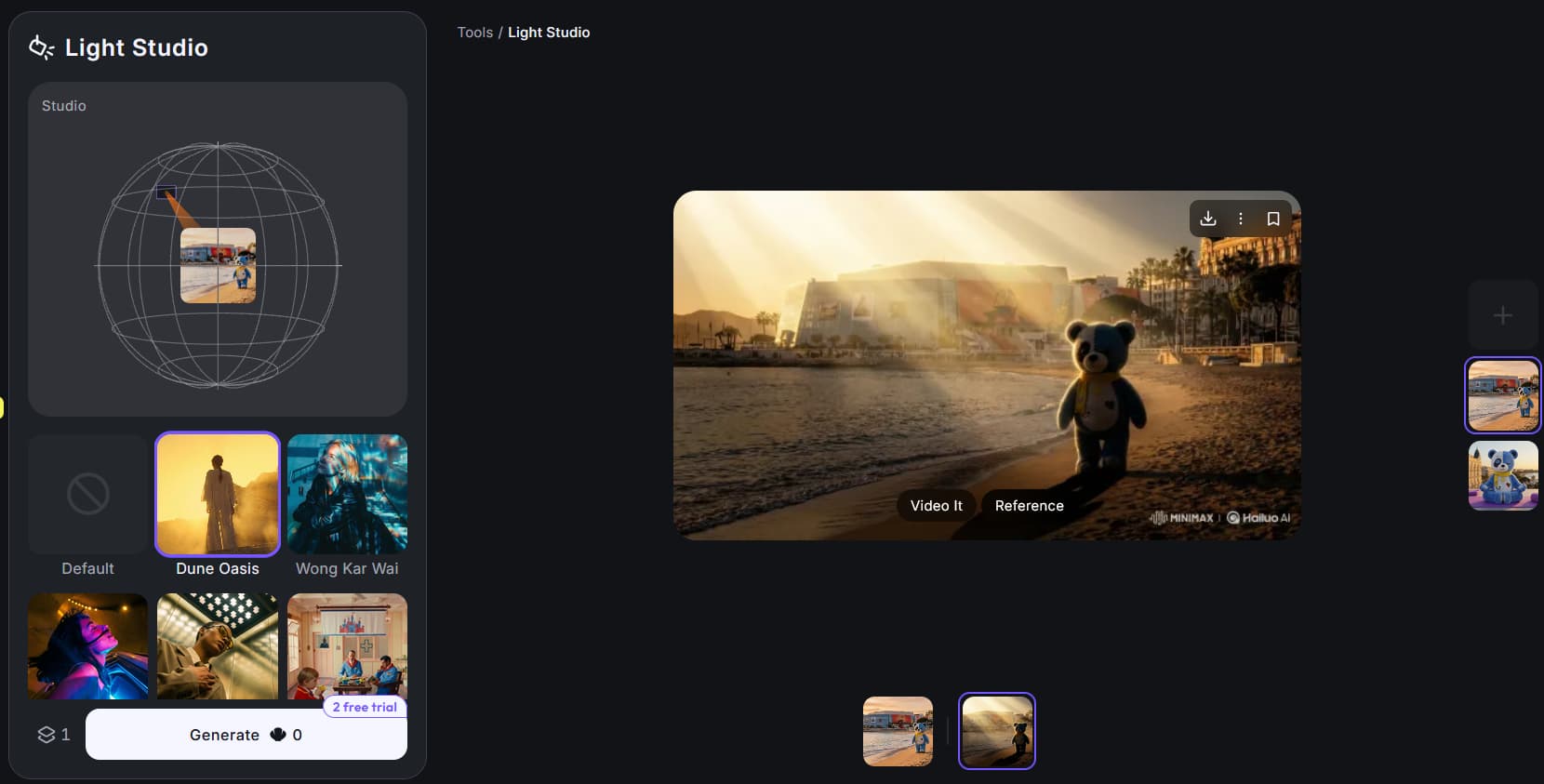The width and height of the screenshot is (1544, 784).
Task: Click the layers stack count icon
Action: click(47, 735)
